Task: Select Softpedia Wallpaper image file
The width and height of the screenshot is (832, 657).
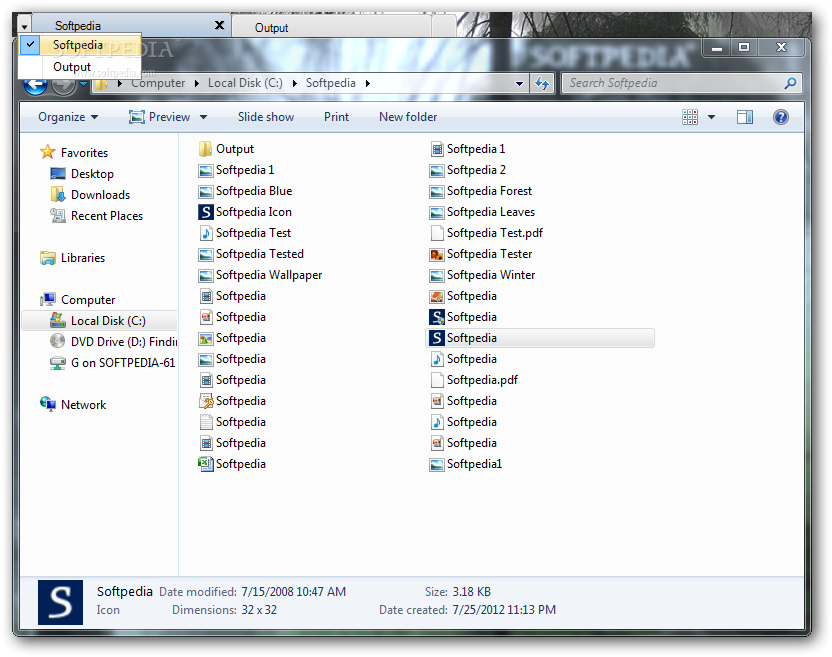Action: point(260,275)
